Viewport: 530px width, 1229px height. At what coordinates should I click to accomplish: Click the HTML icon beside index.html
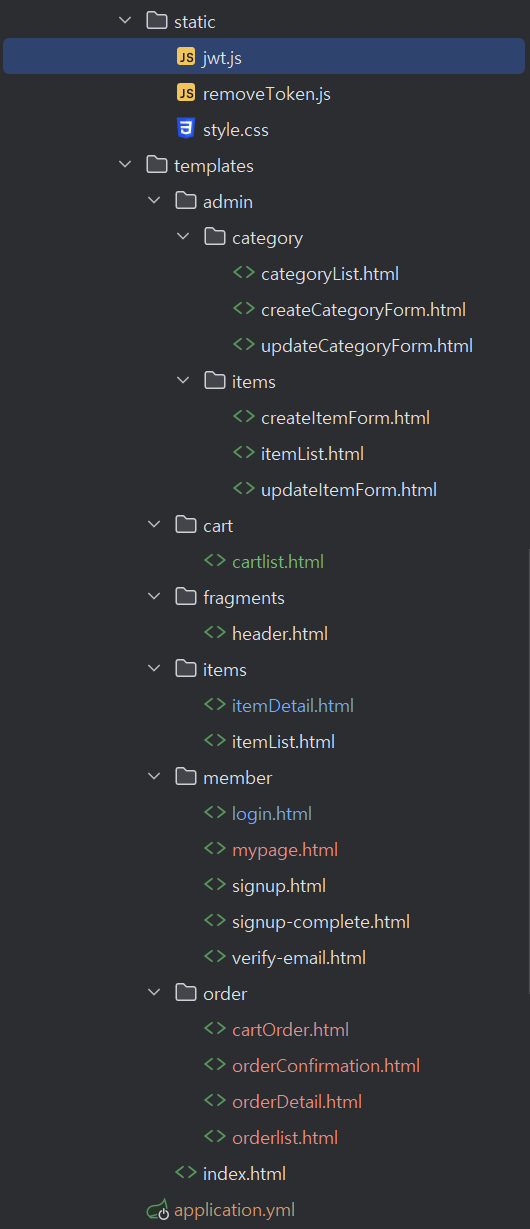tap(186, 1173)
